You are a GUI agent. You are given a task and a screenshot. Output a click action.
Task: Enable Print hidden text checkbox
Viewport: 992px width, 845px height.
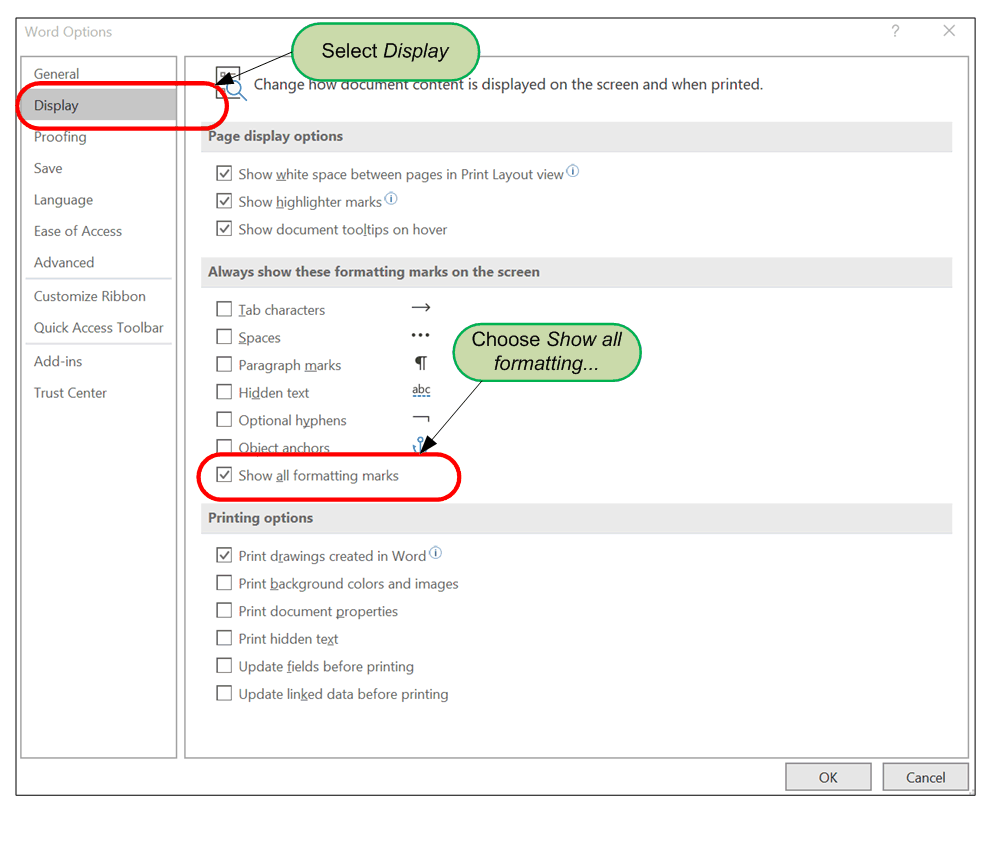coord(224,638)
